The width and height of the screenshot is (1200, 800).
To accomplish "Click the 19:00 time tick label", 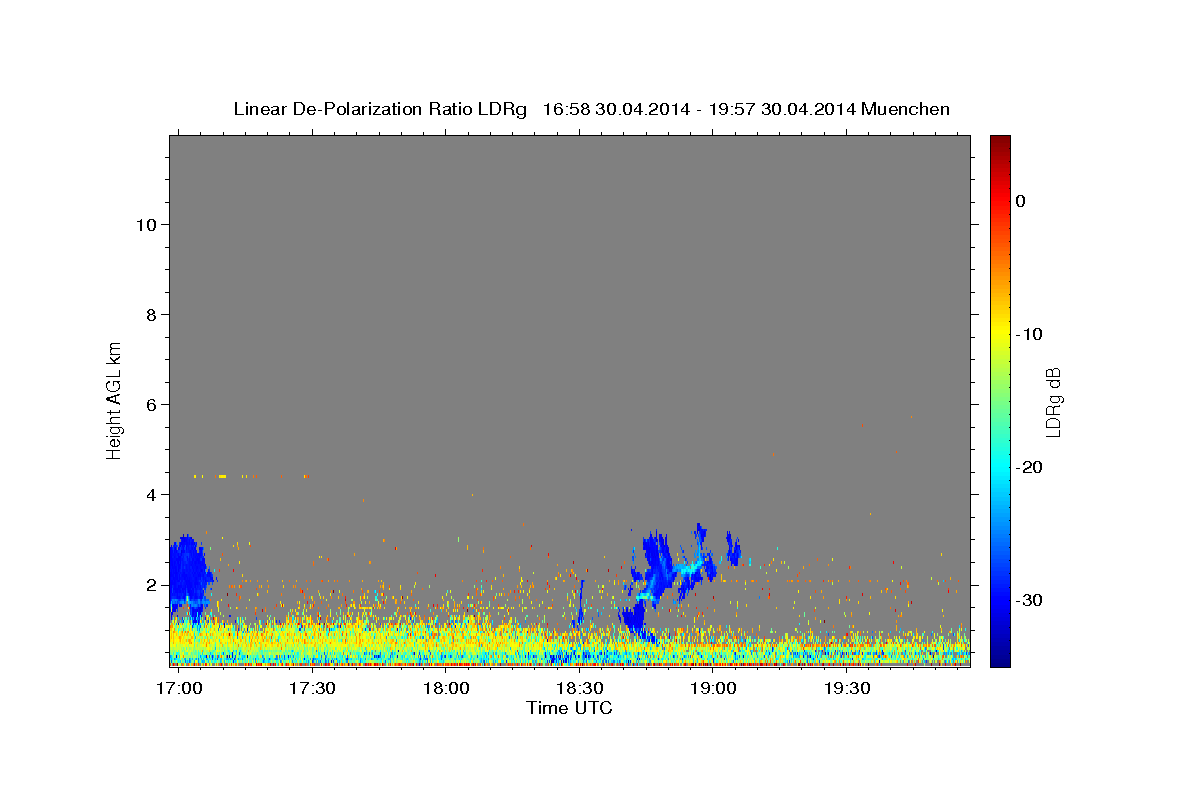I will pyautogui.click(x=714, y=689).
